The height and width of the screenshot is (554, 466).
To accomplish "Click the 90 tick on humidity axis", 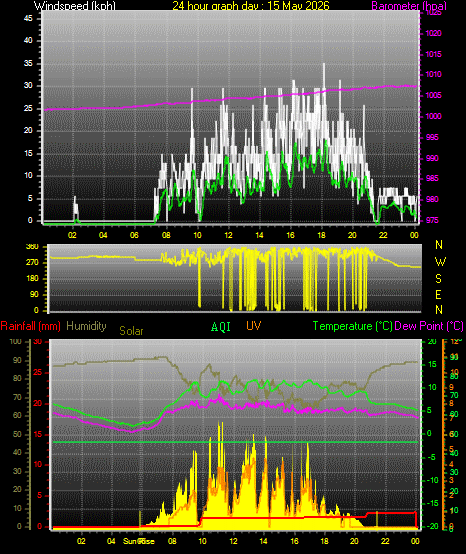I will [x=17, y=360].
